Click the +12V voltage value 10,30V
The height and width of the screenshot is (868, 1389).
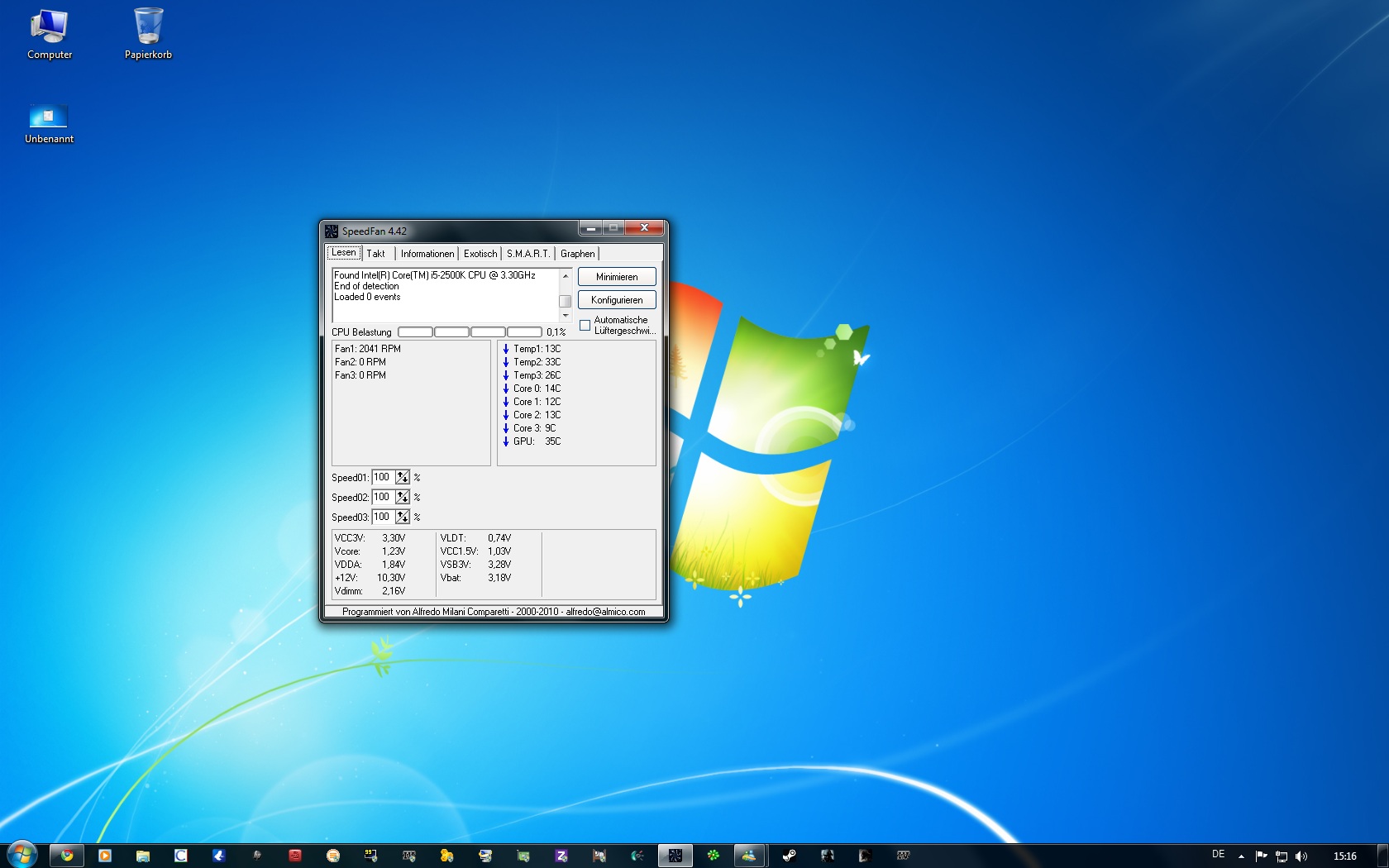pos(391,578)
